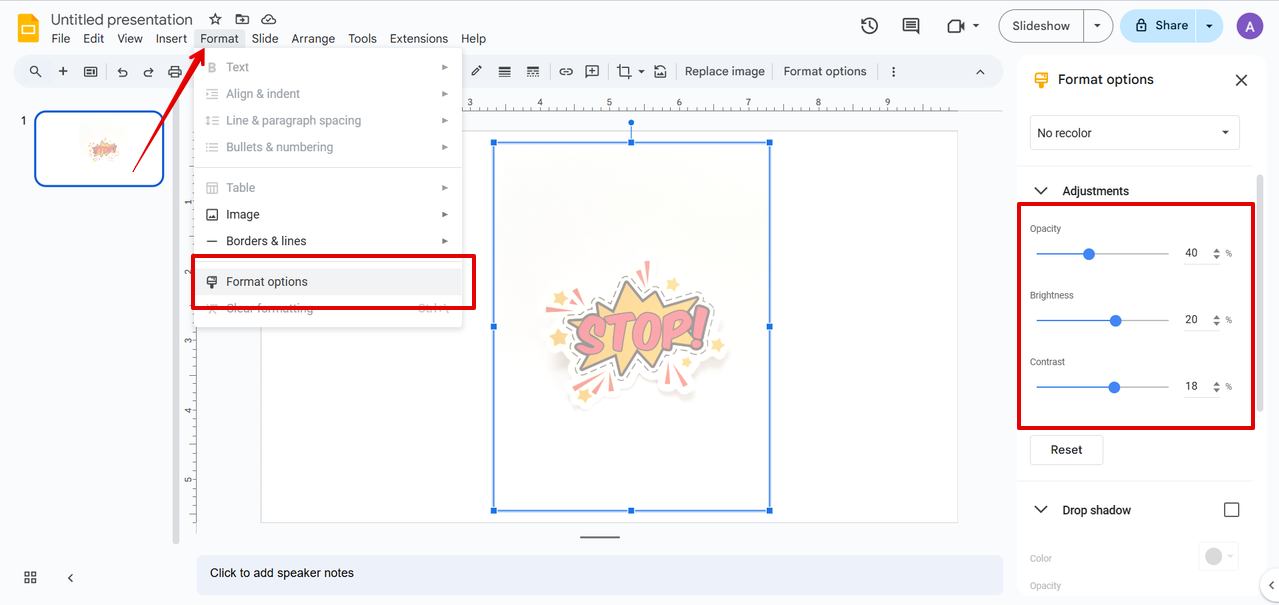
Task: Click the search menus magnifier icon
Action: (36, 71)
